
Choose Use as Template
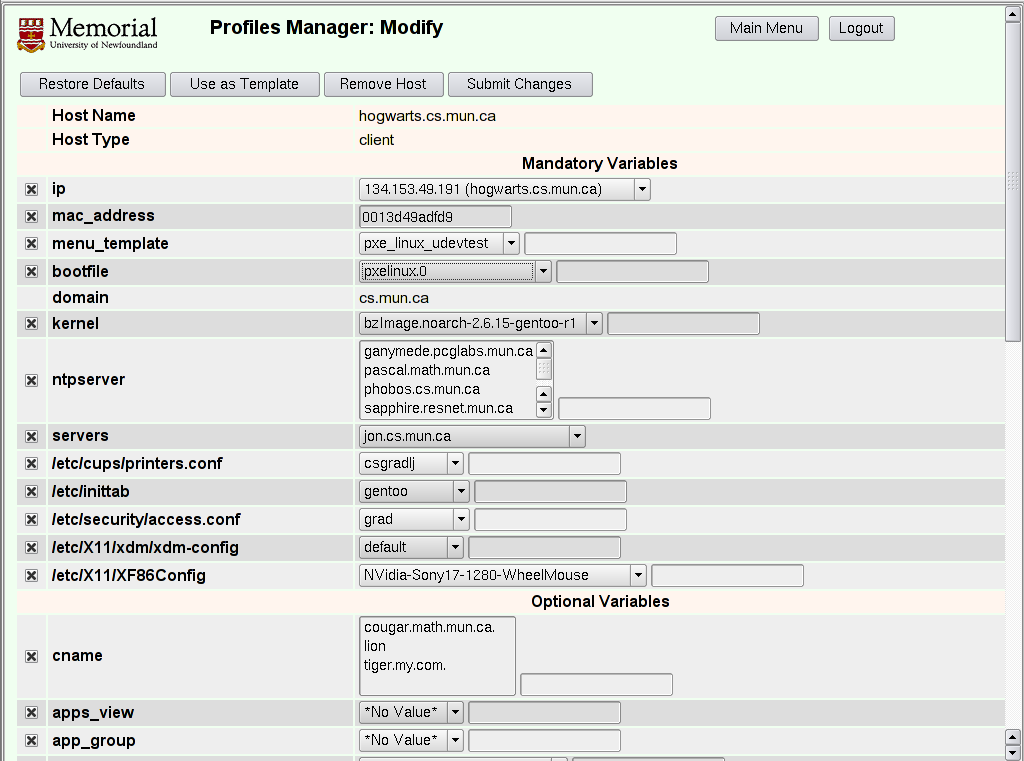pos(245,84)
